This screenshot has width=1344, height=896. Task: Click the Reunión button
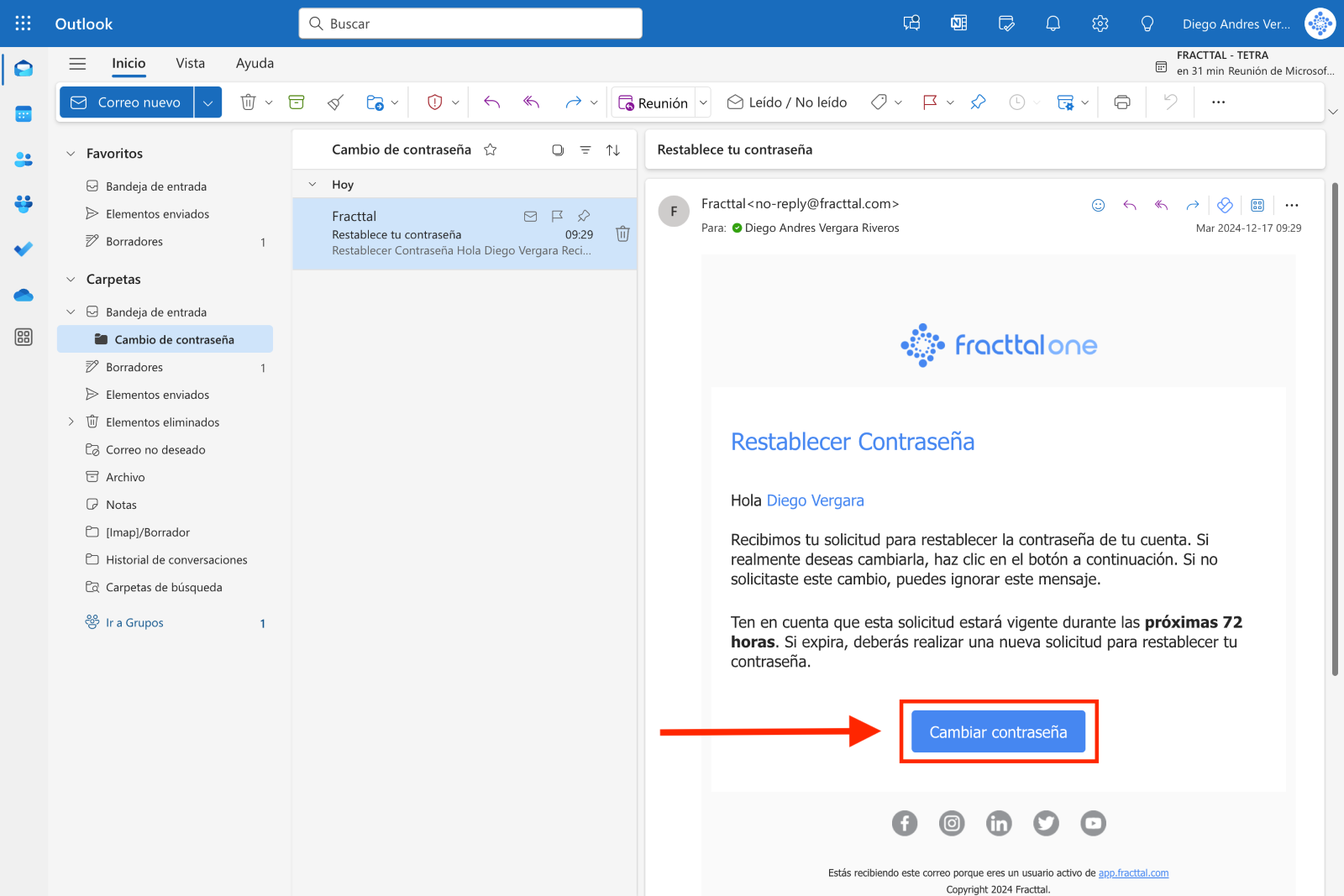[654, 102]
